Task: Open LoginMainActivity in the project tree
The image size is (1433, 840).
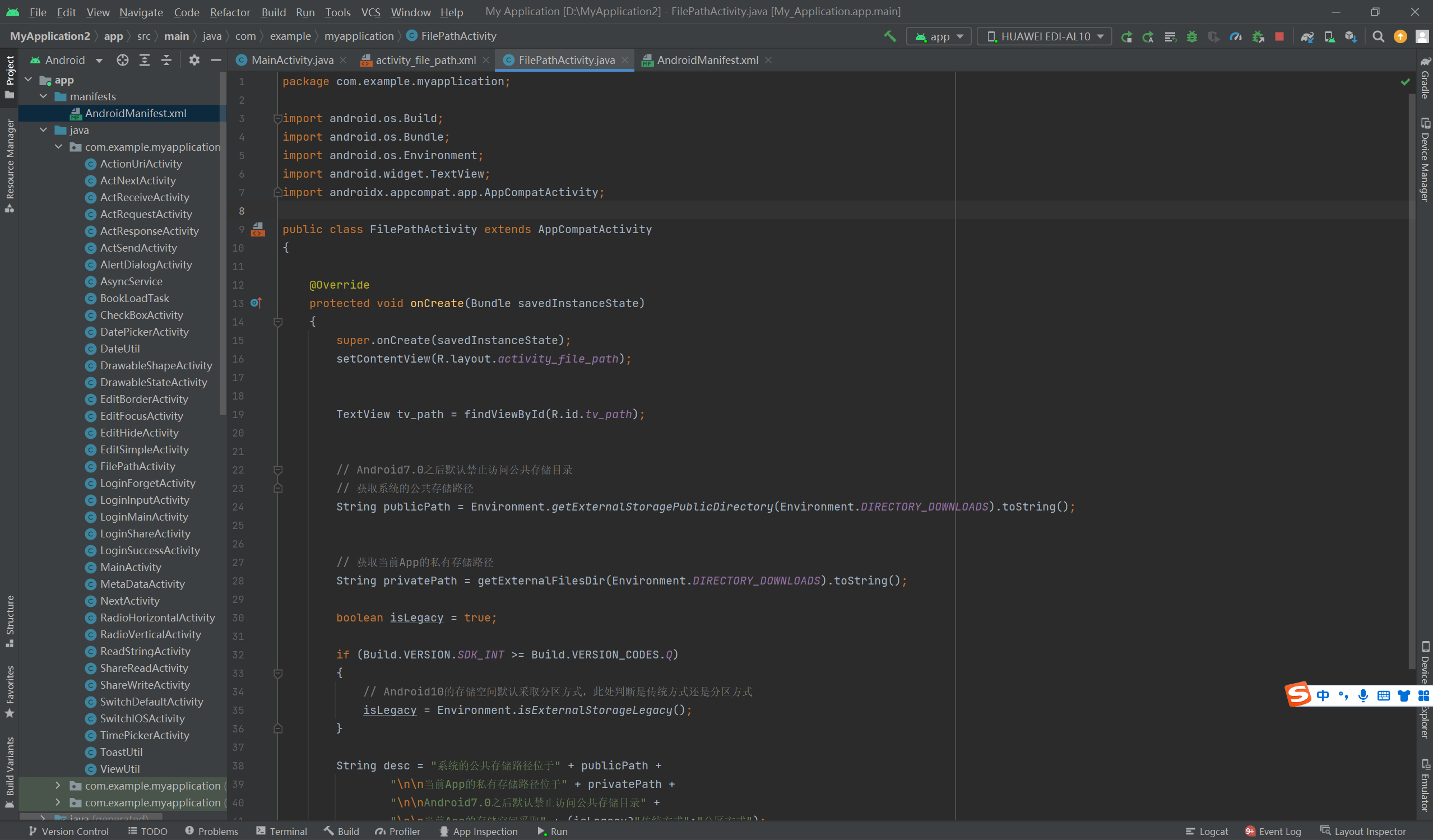Action: 144,517
